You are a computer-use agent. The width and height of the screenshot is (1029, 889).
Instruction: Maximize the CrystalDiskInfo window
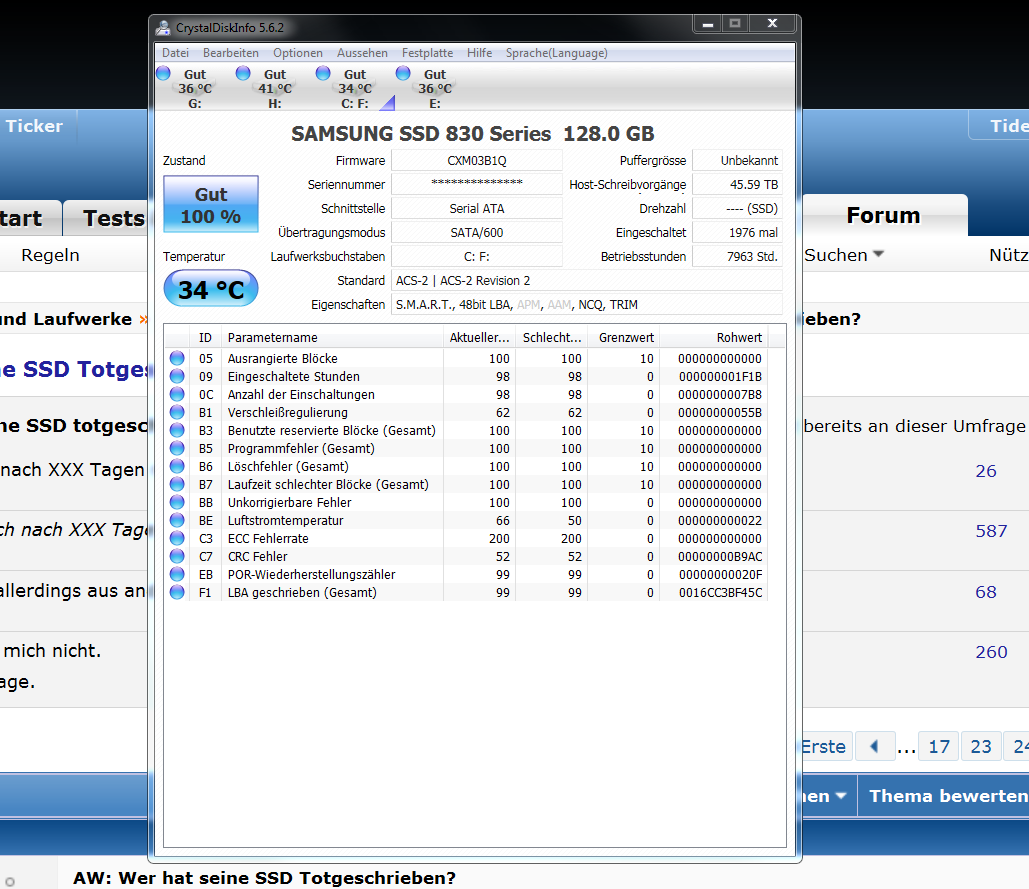pyautogui.click(x=735, y=24)
